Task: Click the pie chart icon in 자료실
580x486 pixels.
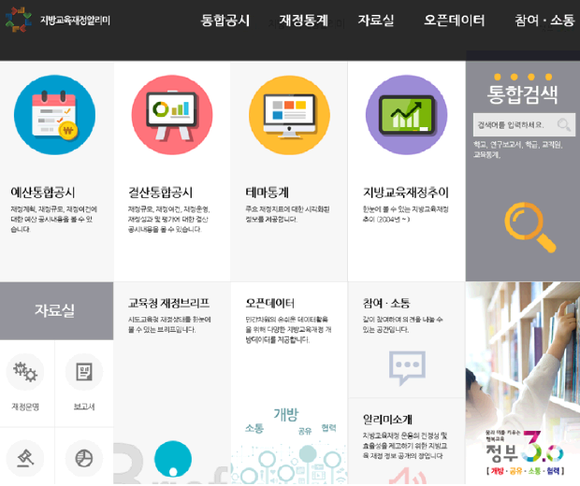Action: click(x=84, y=459)
